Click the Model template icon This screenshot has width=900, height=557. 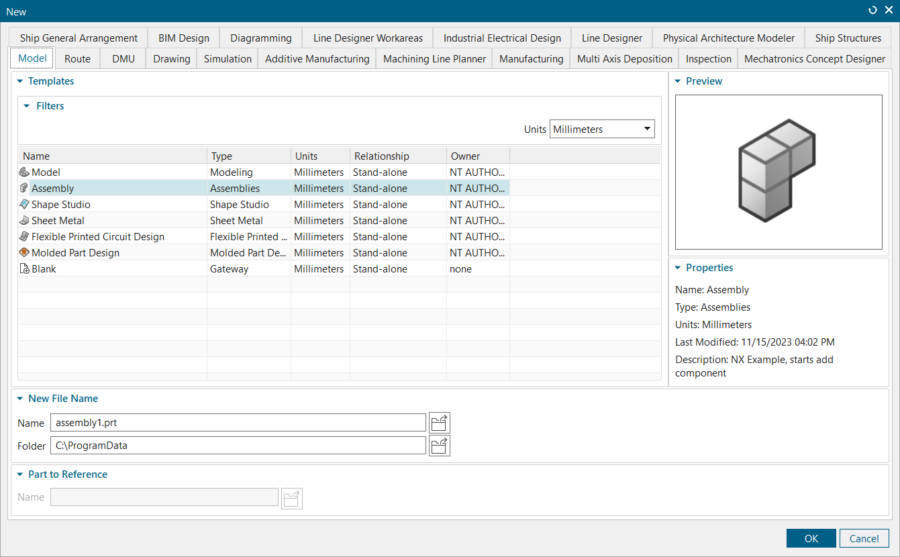point(24,172)
